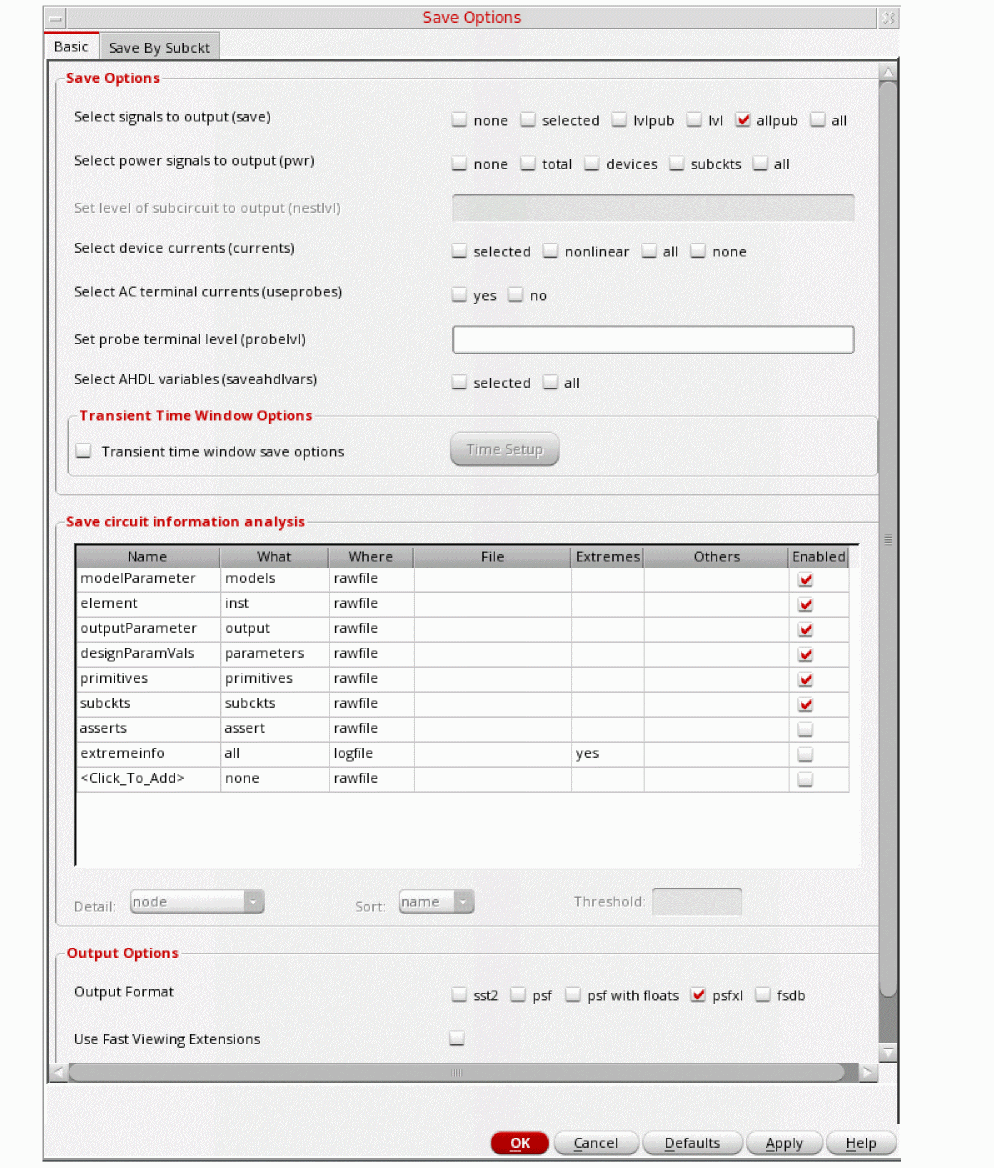Select 'psf with floats' output format

click(573, 994)
